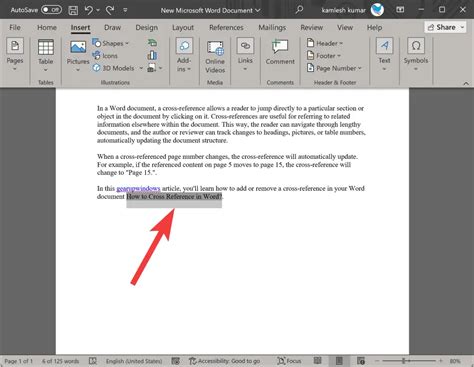Click the zoom slider handle
Image resolution: width=474 pixels, height=367 pixels.
[404, 361]
